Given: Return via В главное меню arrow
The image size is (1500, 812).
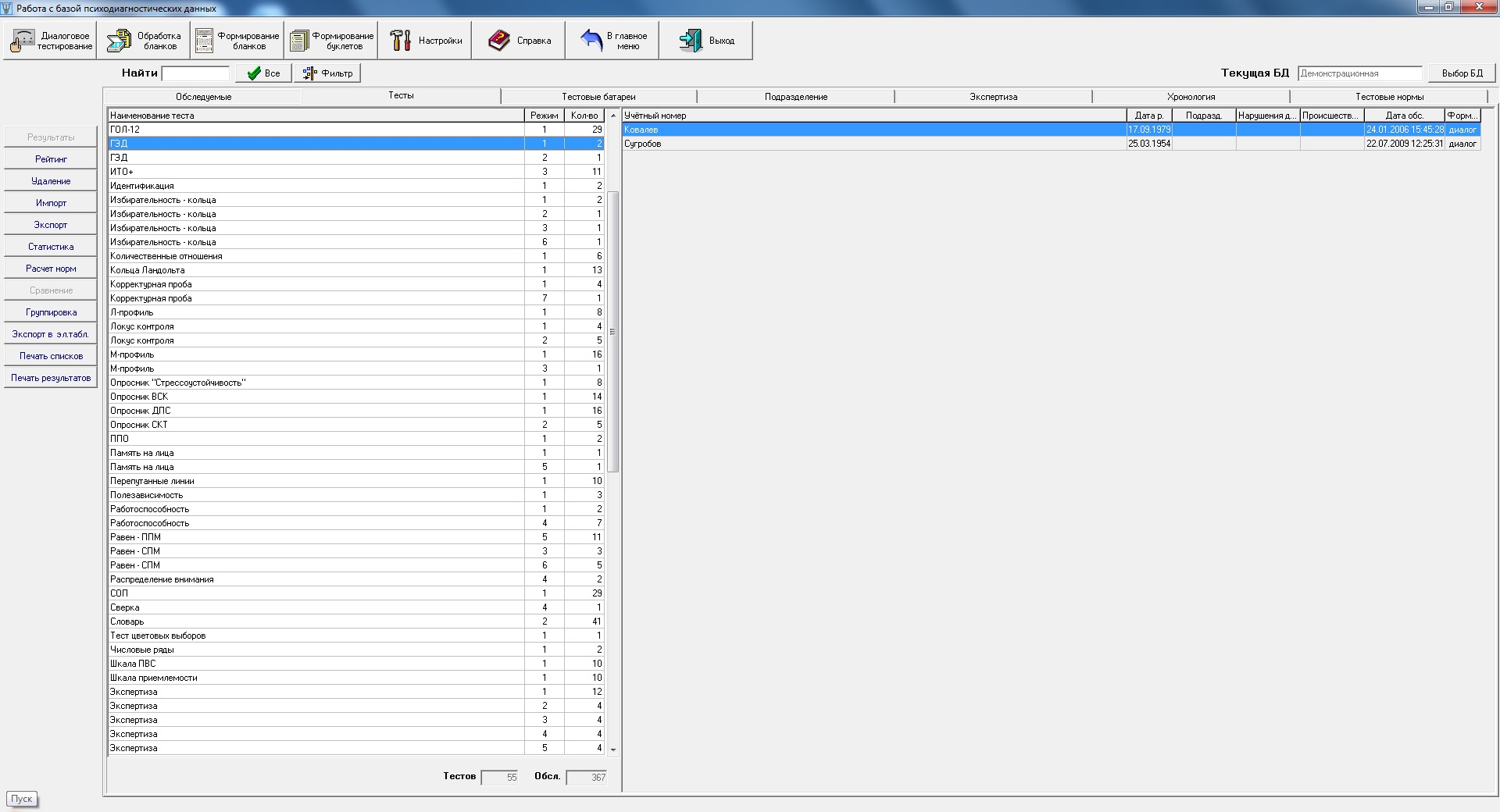Looking at the screenshot, I should tap(592, 41).
